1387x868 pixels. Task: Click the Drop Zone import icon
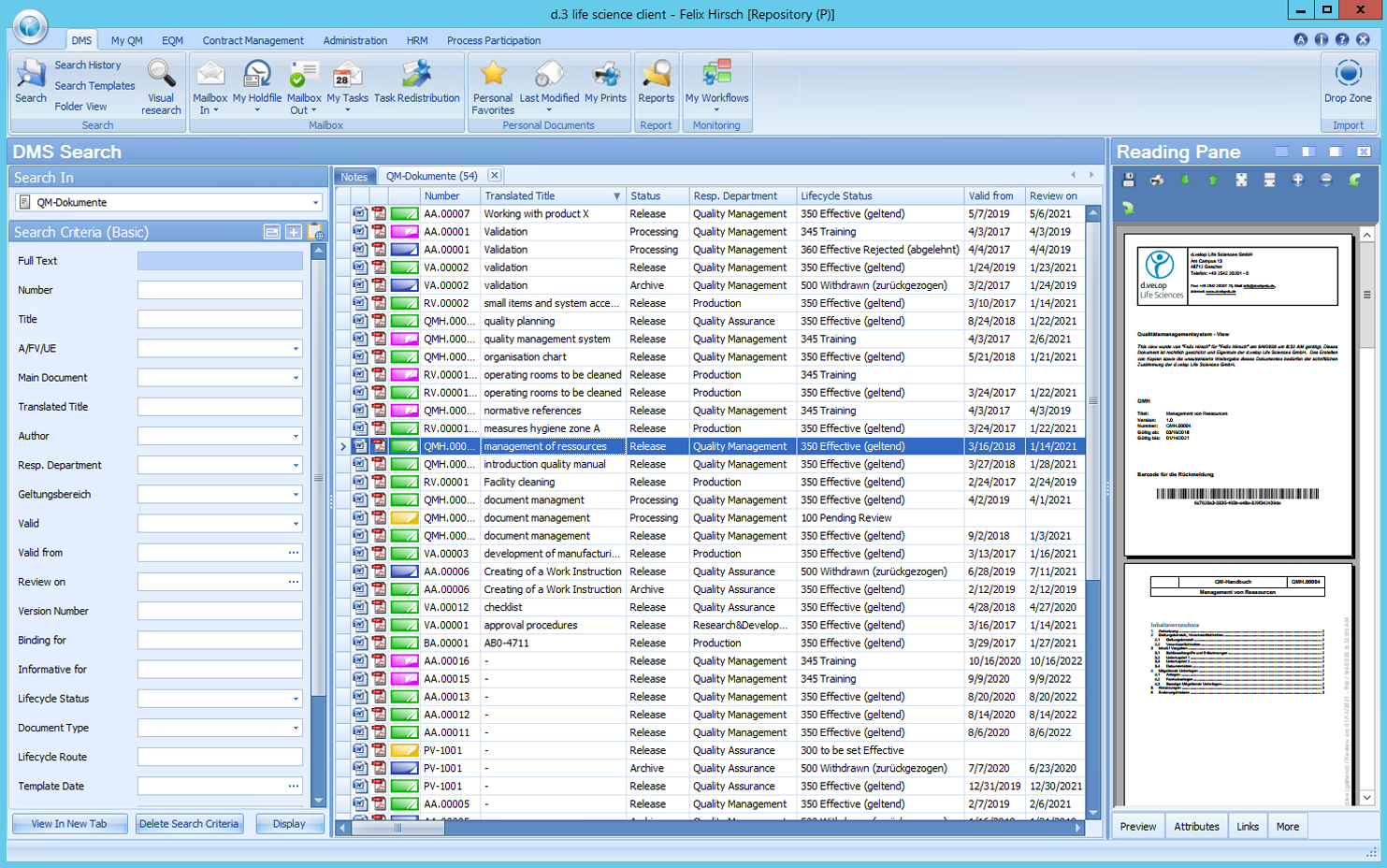[1348, 74]
